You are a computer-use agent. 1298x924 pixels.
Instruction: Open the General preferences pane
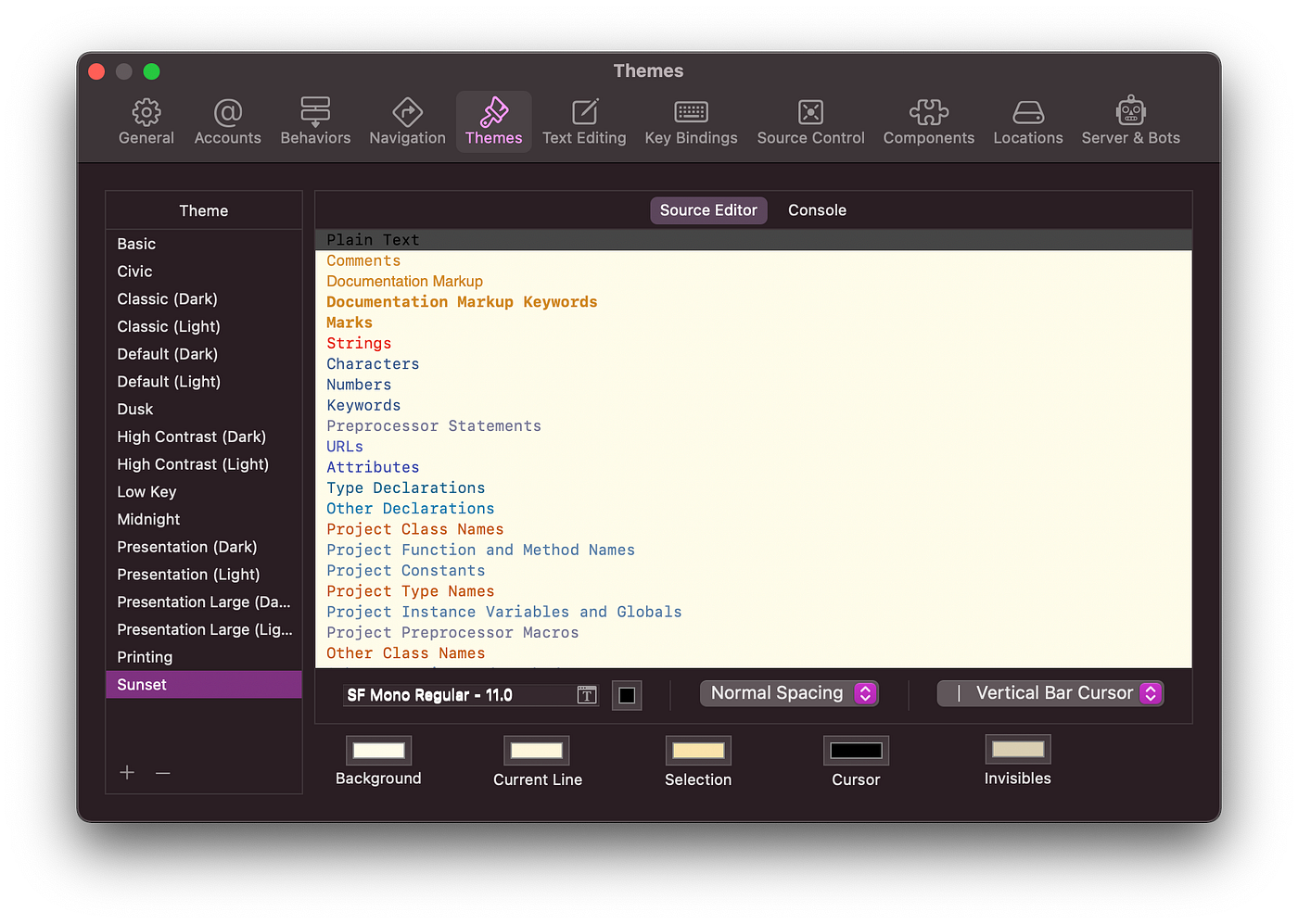pos(146,121)
